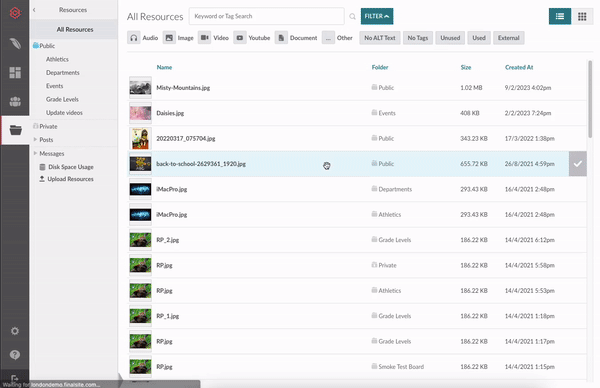Screen dimensions: 600x388
Task: Open the Constituents people icon in sidebar
Action: [15, 101]
